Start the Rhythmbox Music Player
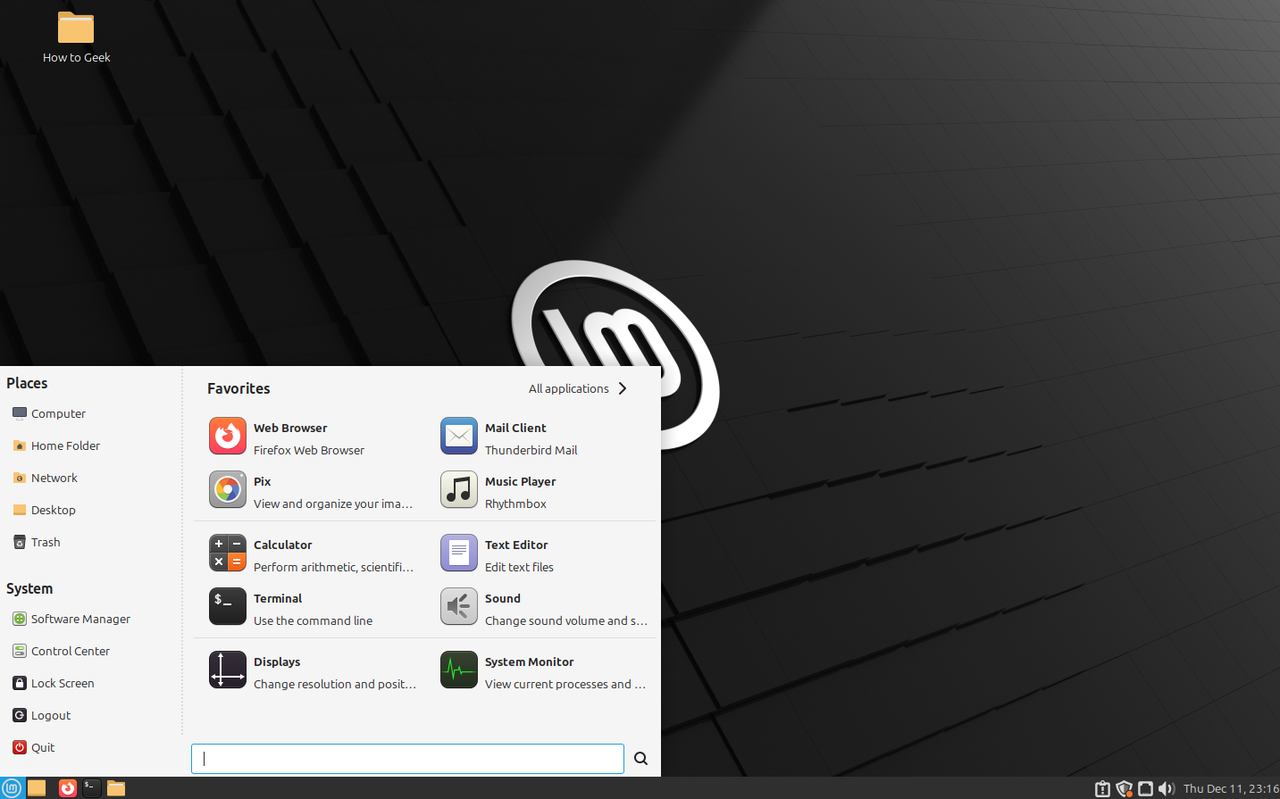The image size is (1280, 799). tap(520, 491)
